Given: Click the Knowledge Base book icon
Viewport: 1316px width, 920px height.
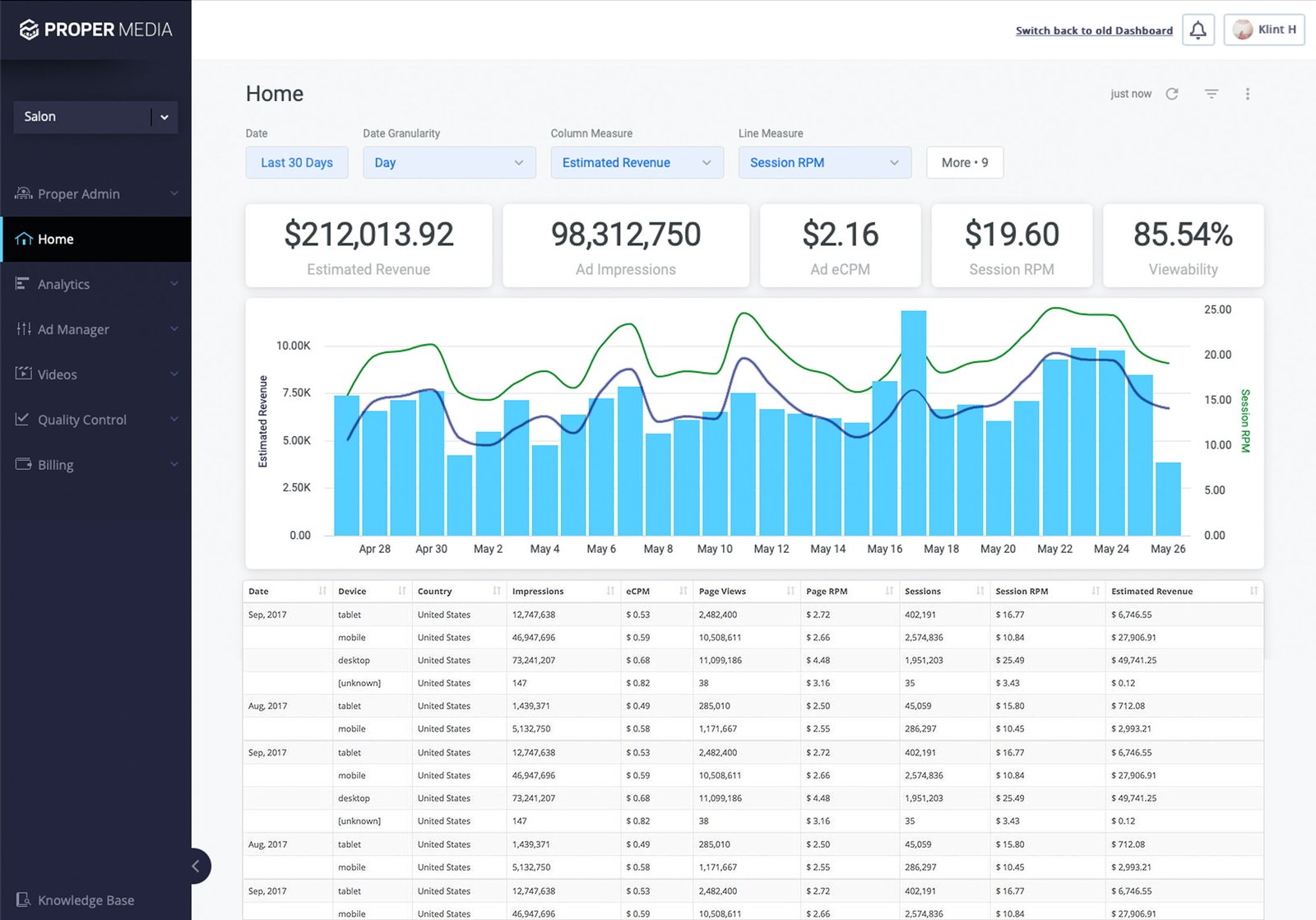Looking at the screenshot, I should [23, 899].
